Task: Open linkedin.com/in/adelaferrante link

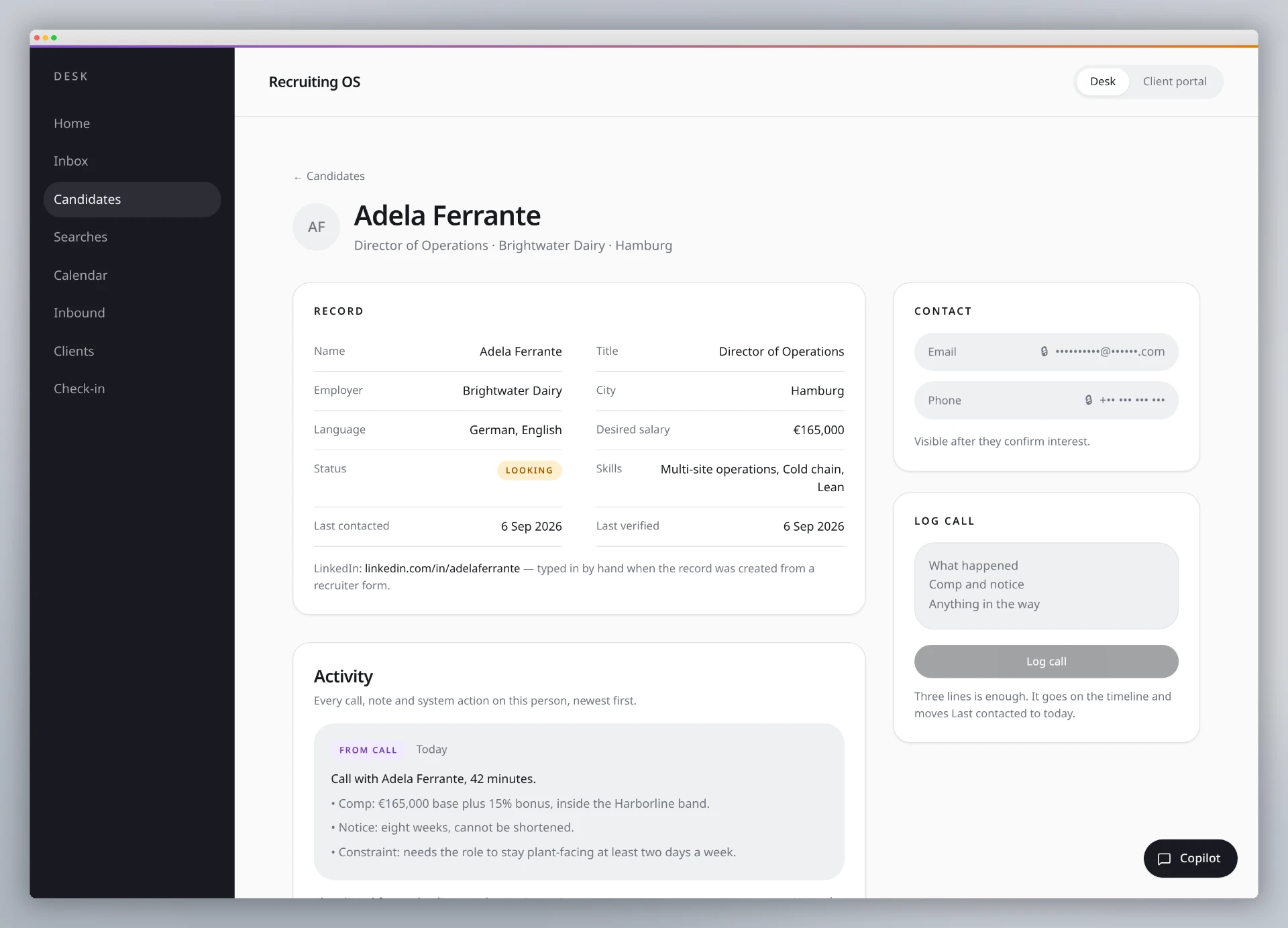Action: (x=442, y=568)
